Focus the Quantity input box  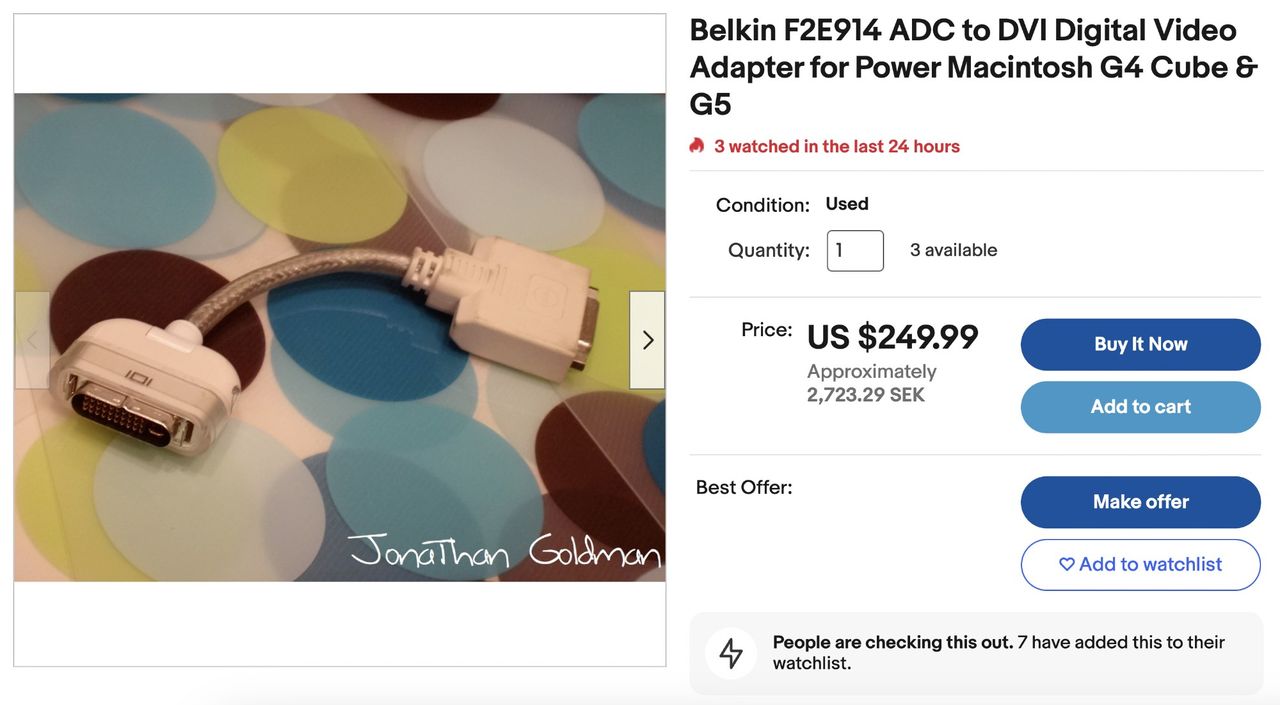pos(855,251)
